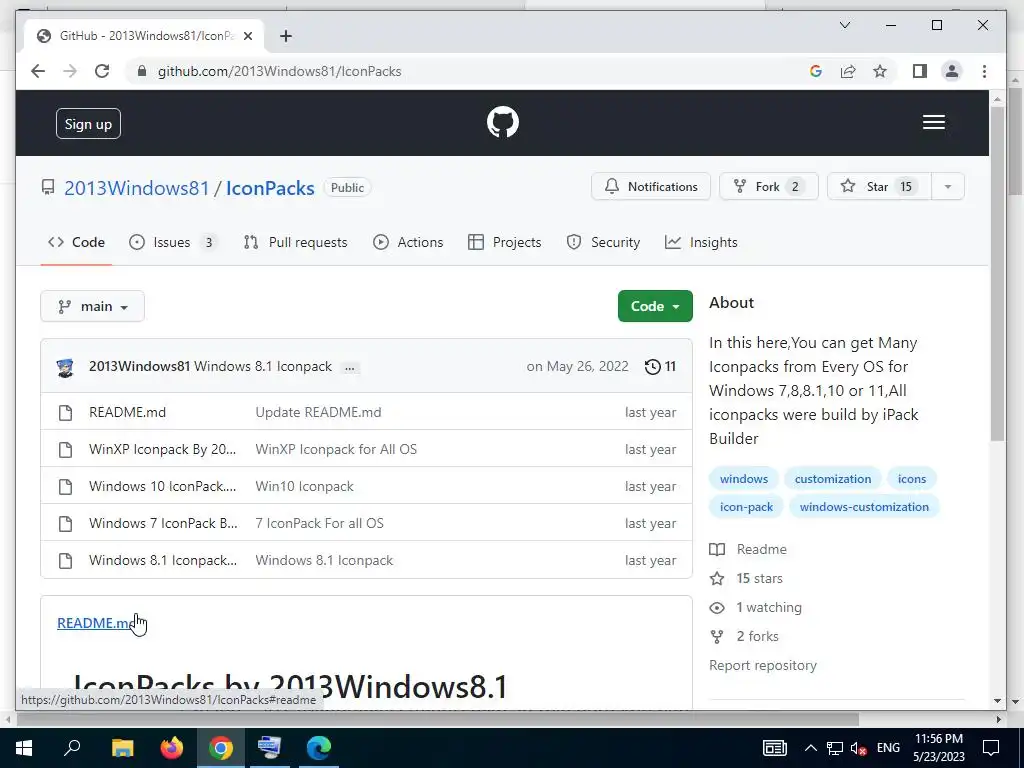Open the Projects tab
1024x768 pixels.
(505, 242)
